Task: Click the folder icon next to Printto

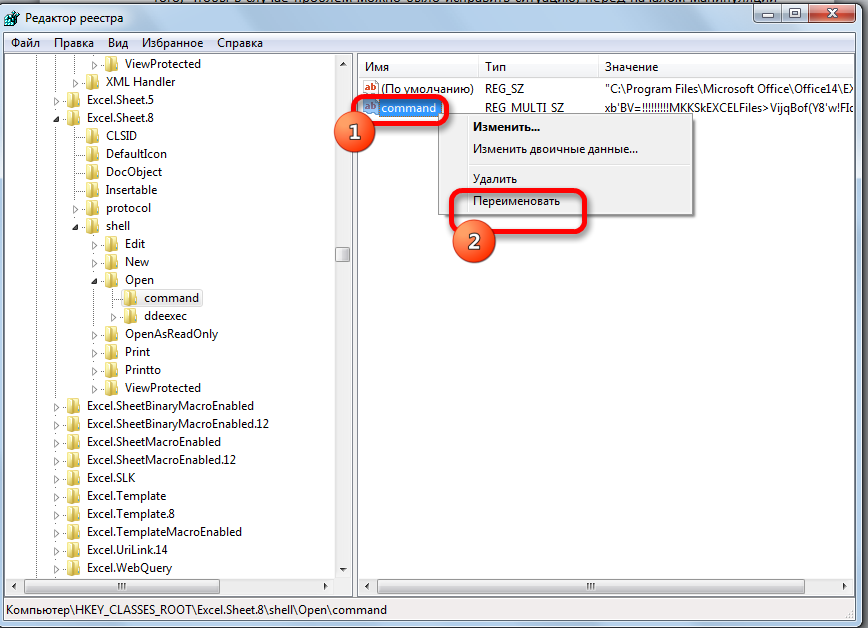Action: (111, 370)
